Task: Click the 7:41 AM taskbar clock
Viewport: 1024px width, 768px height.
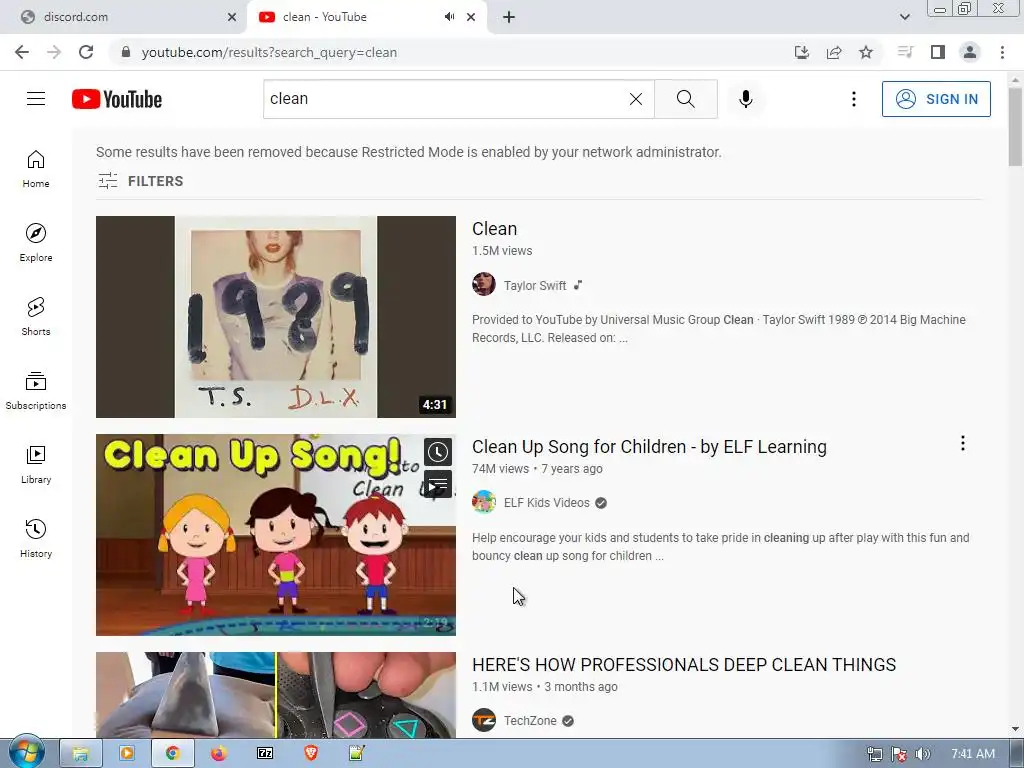Action: click(973, 754)
